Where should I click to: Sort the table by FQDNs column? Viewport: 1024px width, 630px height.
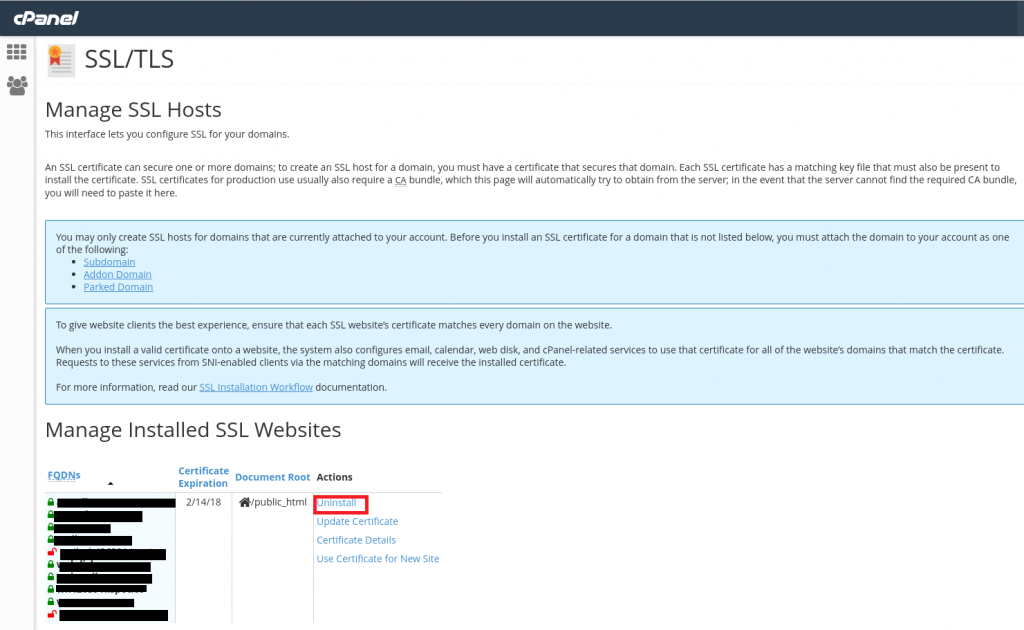[x=63, y=475]
